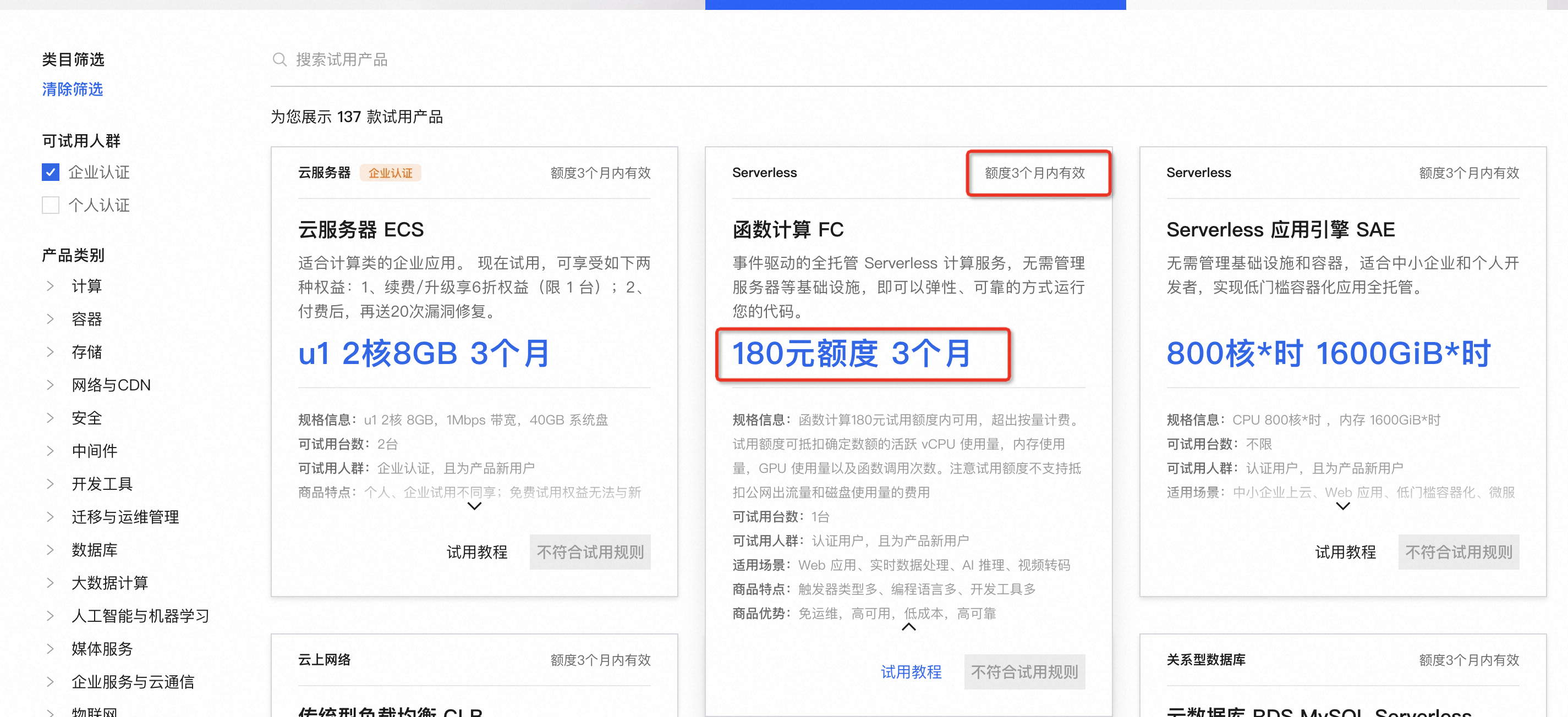Select the 安全 category label
The image size is (1568, 717).
(86, 418)
